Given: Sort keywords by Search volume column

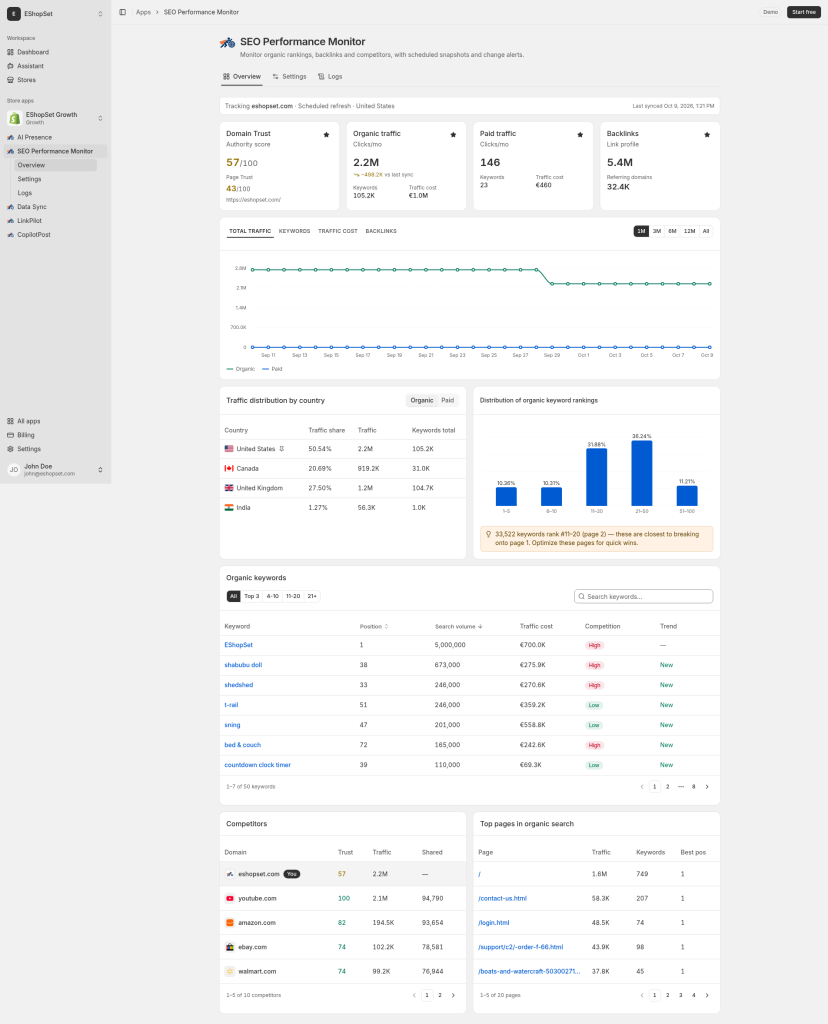Looking at the screenshot, I should coord(458,626).
